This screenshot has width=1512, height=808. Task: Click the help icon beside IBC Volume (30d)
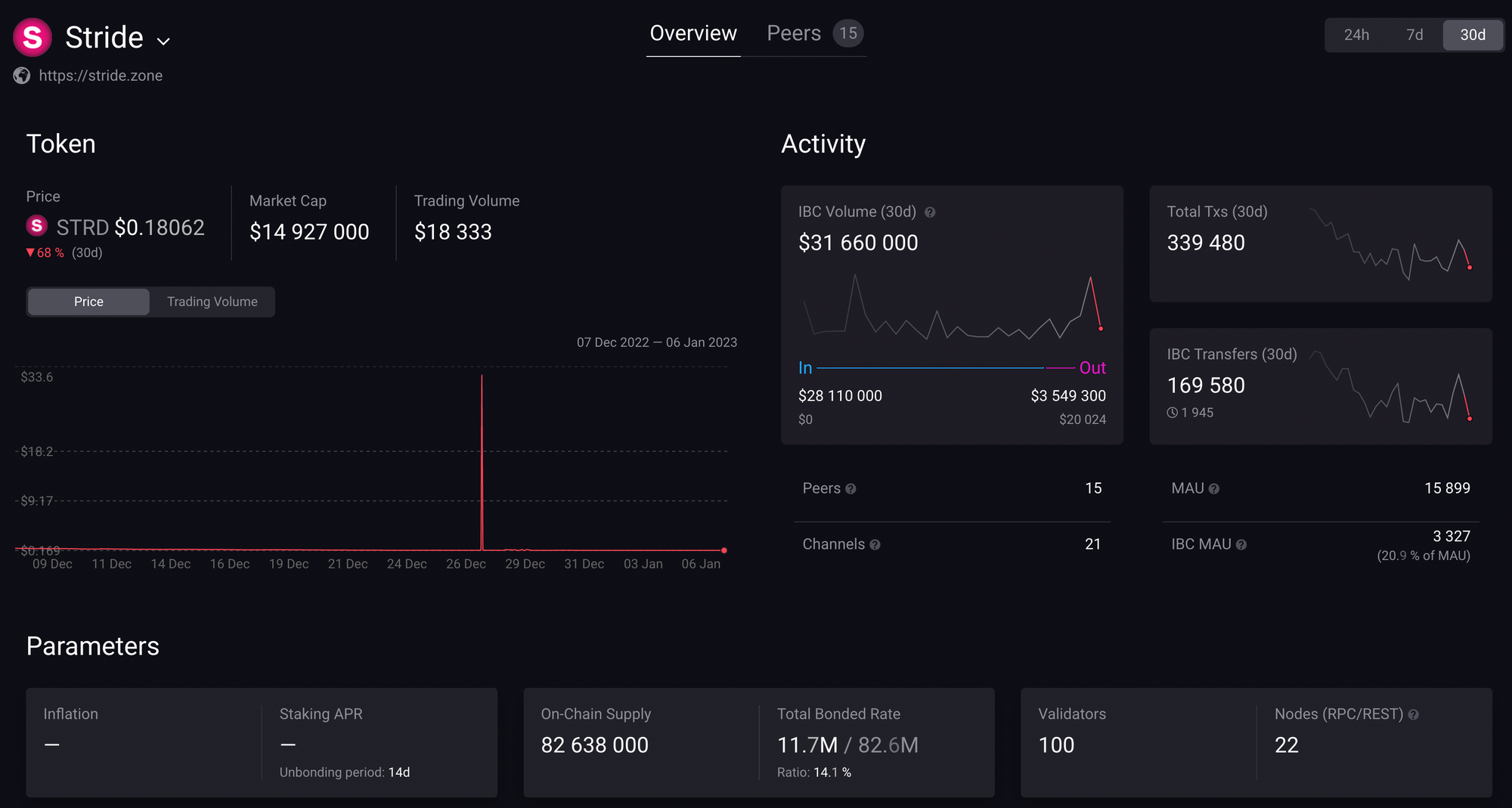pyautogui.click(x=930, y=212)
